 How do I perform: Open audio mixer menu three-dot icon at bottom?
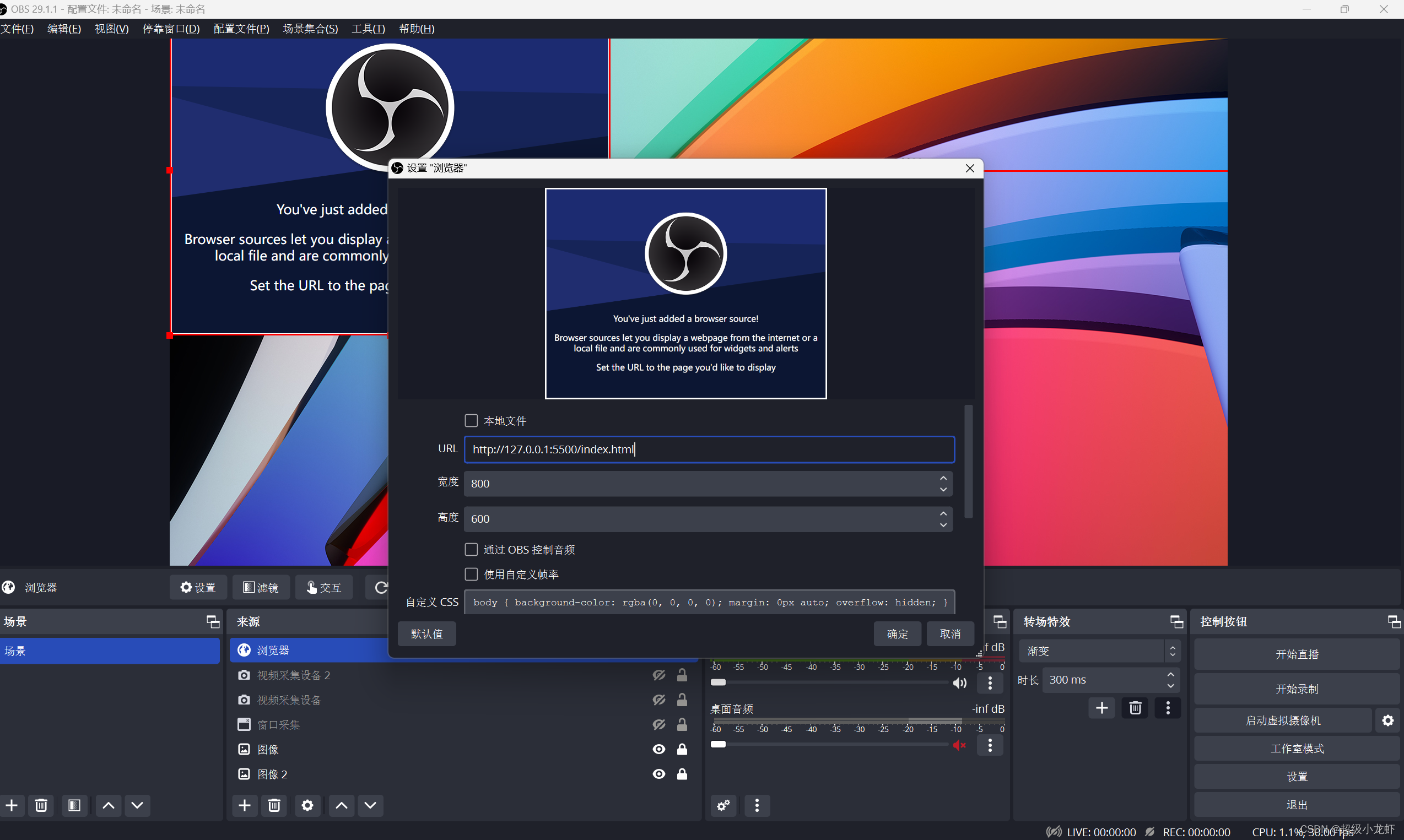(757, 805)
